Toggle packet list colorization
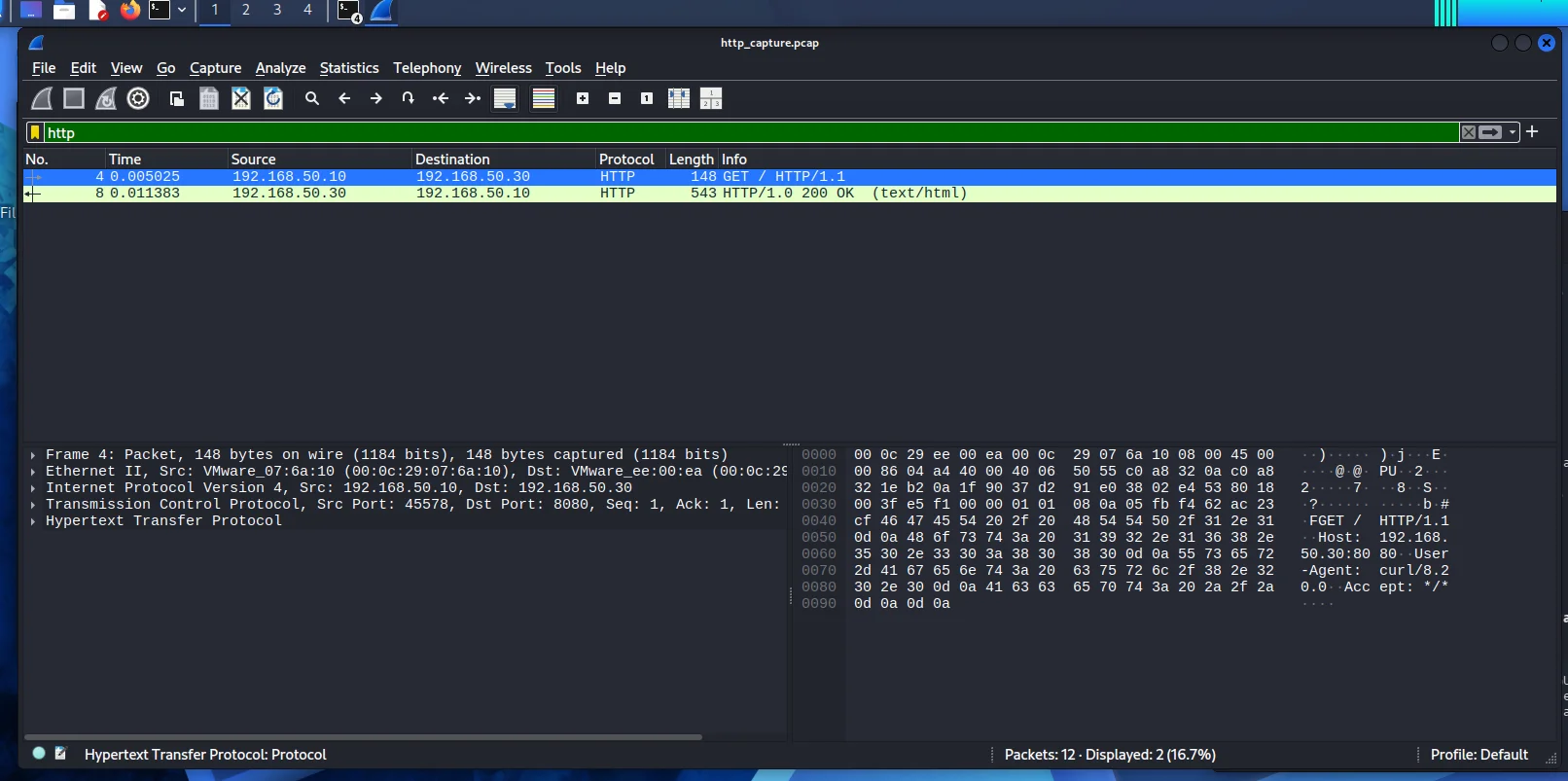Image resolution: width=1568 pixels, height=781 pixels. pos(544,98)
